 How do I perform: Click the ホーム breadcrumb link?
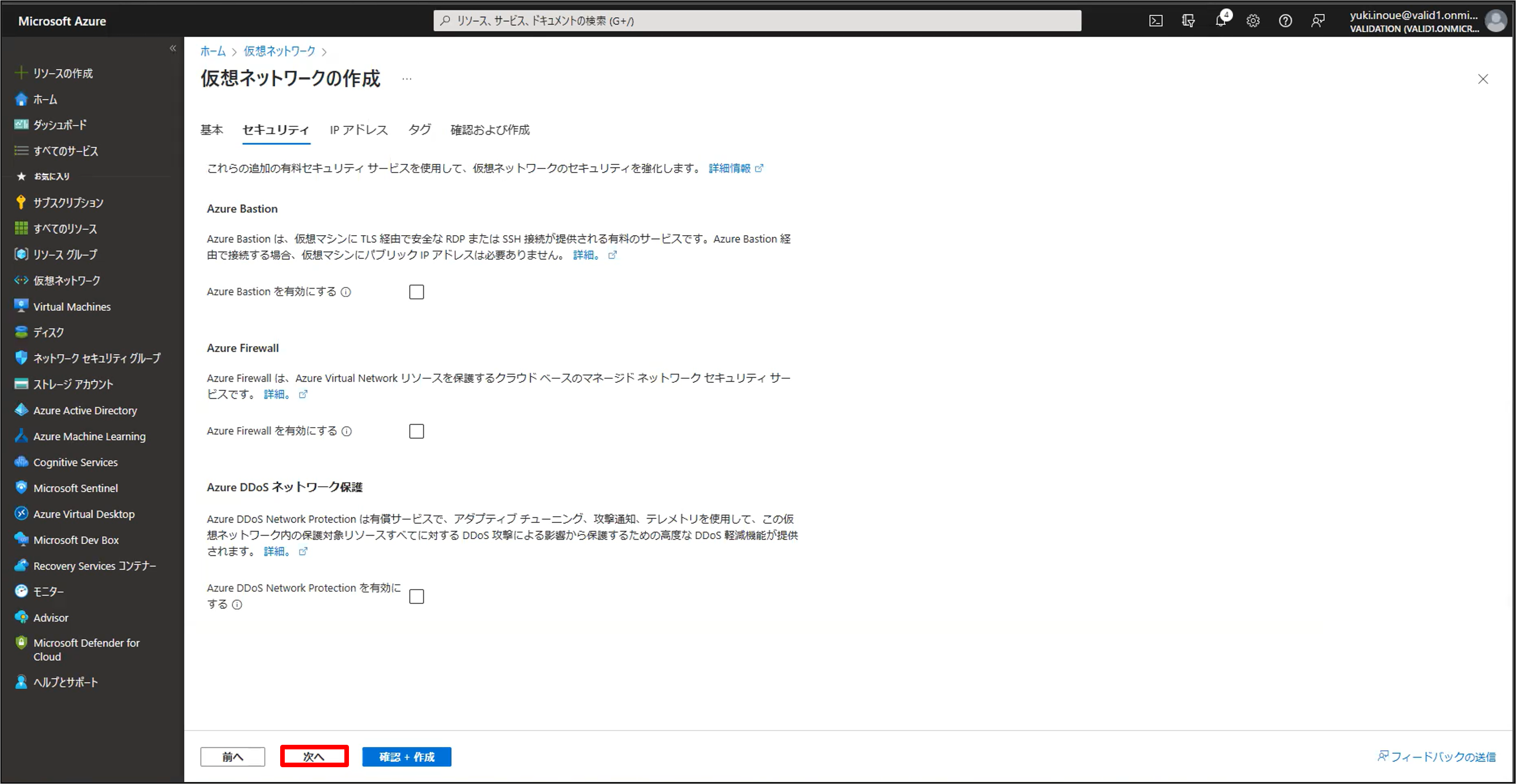click(x=213, y=51)
